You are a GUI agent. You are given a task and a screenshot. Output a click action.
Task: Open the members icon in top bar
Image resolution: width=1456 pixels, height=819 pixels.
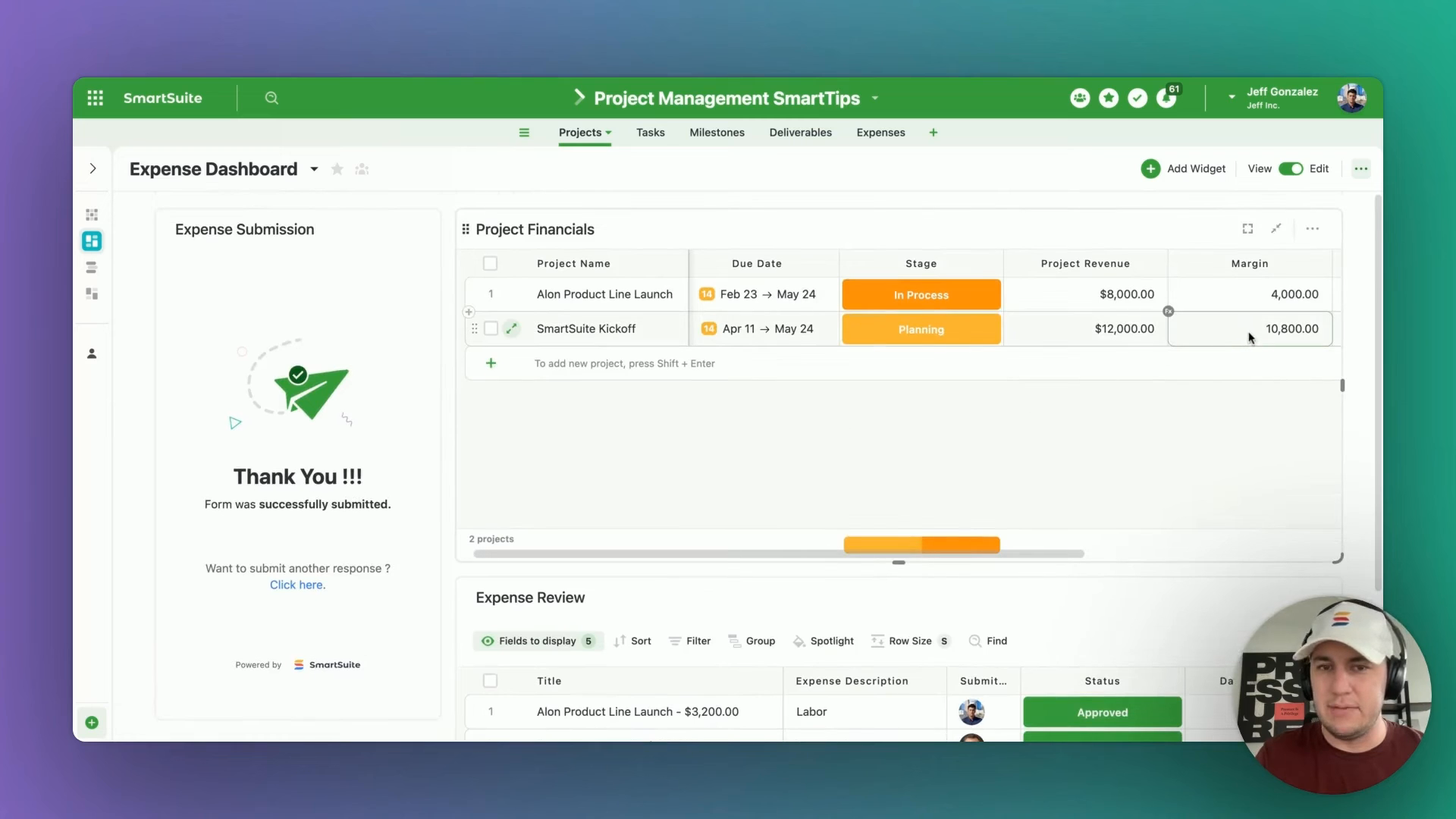tap(1080, 98)
